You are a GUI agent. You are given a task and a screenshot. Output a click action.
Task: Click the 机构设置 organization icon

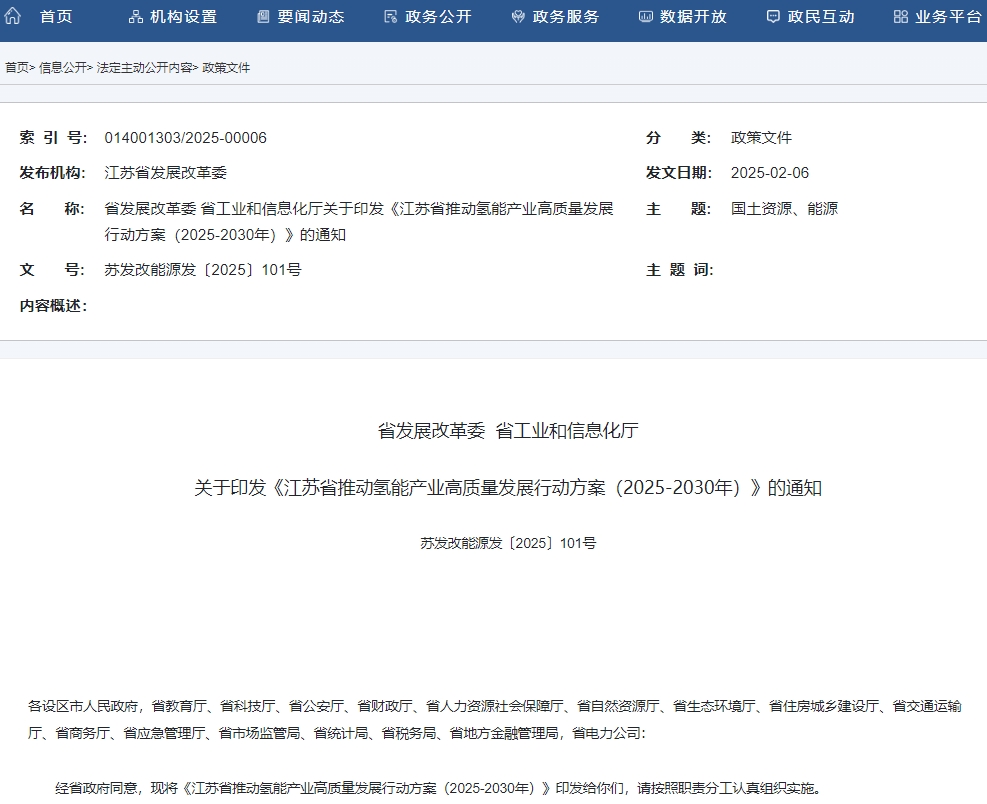[134, 15]
